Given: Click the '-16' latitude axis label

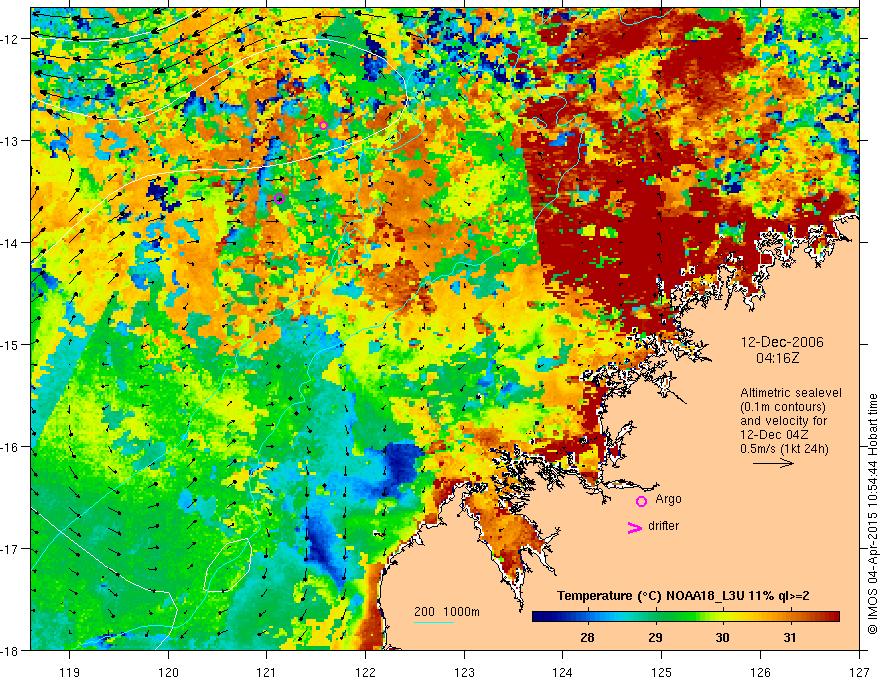Looking at the screenshot, I should point(12,447).
